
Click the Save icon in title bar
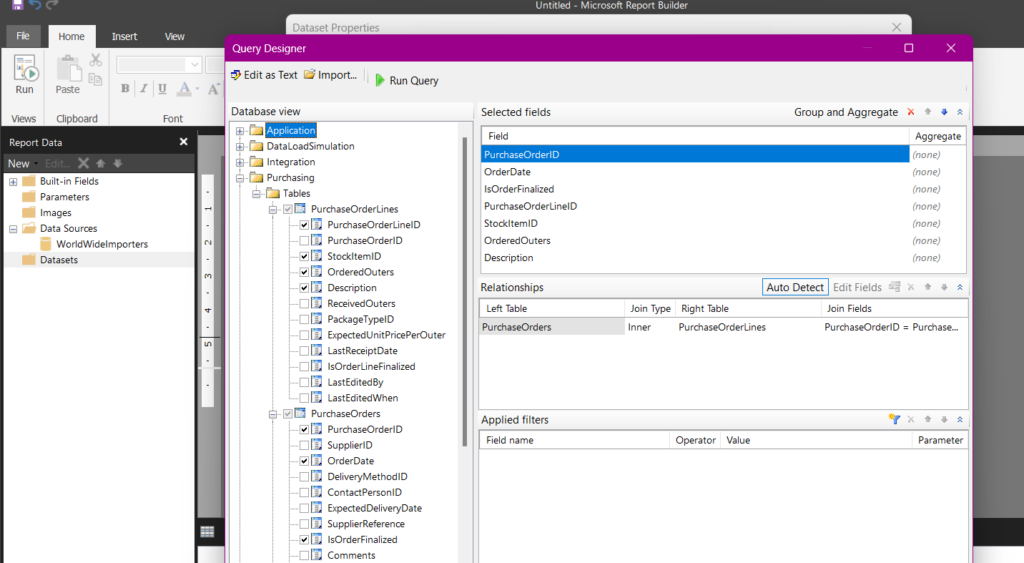coord(18,5)
